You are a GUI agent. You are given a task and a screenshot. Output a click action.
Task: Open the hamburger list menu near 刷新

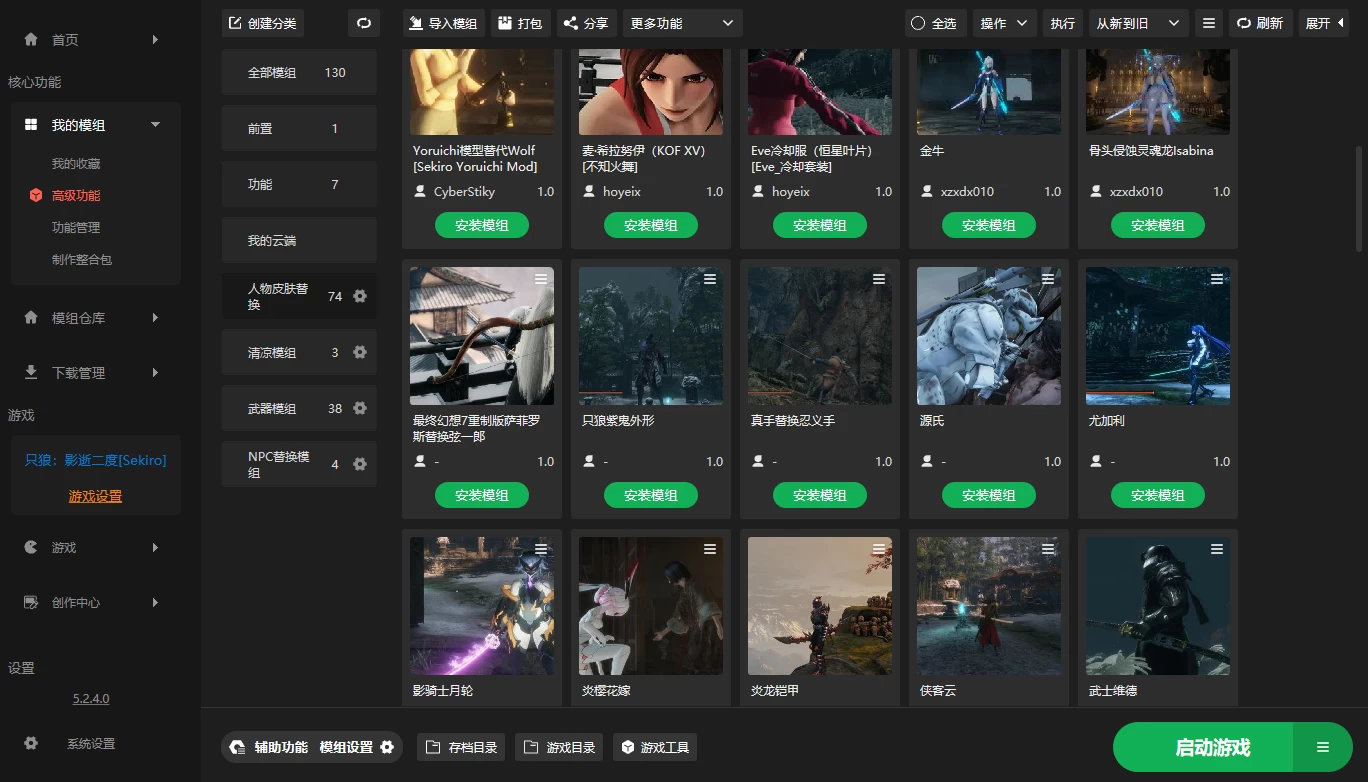[x=1208, y=22]
